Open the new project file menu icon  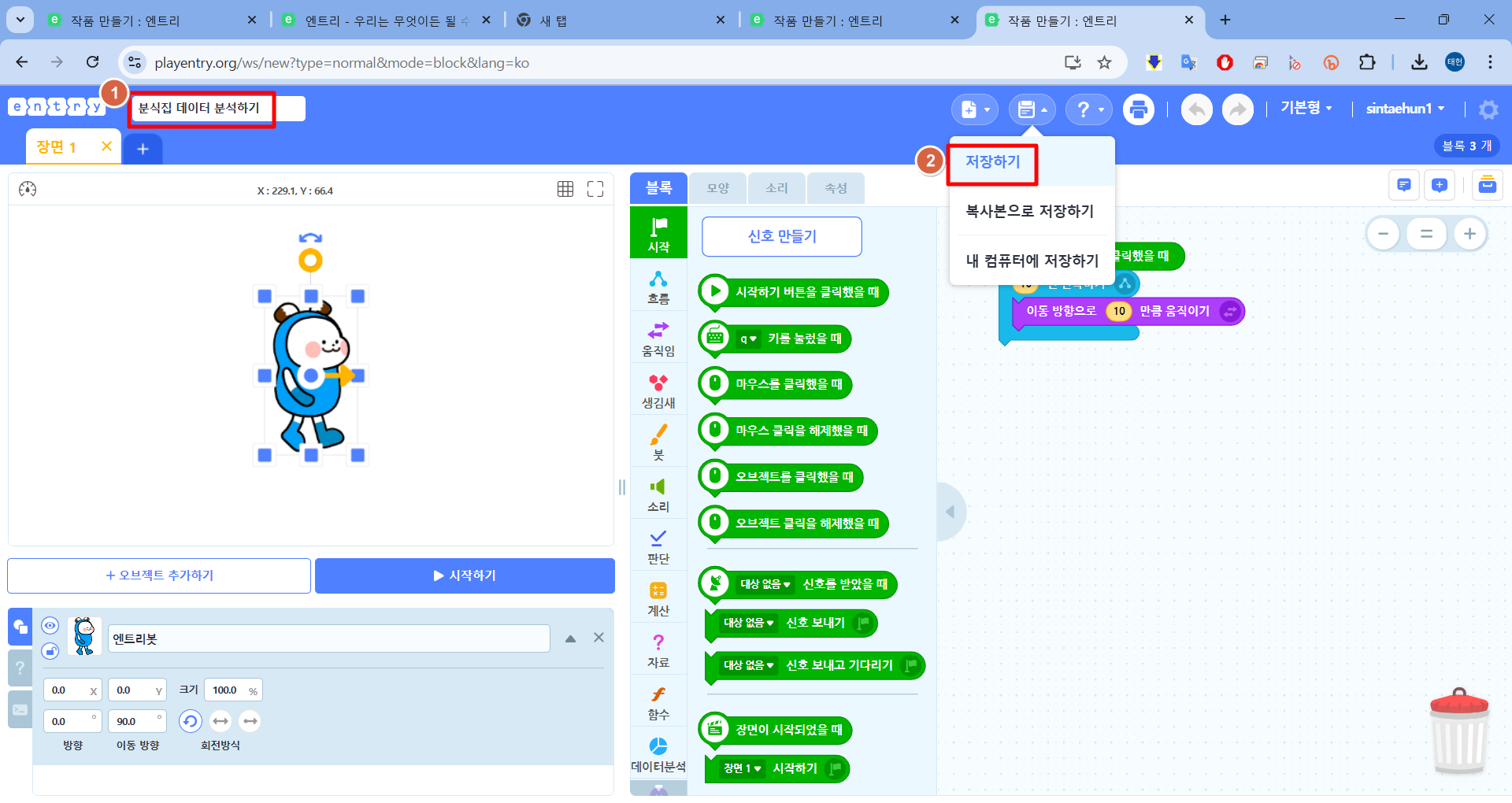(x=974, y=109)
